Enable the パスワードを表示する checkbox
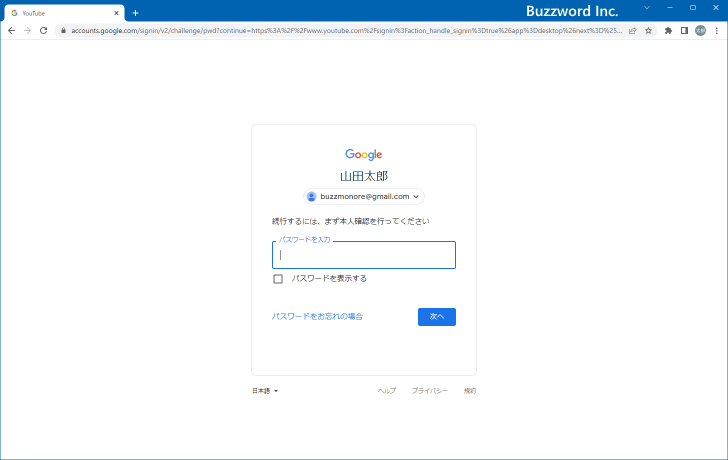Screen dimensions: 728x460 (278, 279)
